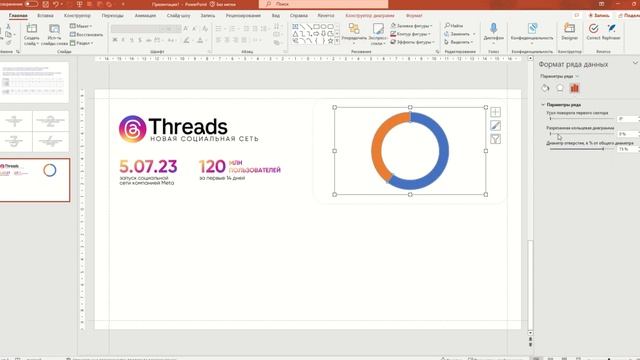
Task: Toggle text shadow S formatting
Action: (x=140, y=40)
